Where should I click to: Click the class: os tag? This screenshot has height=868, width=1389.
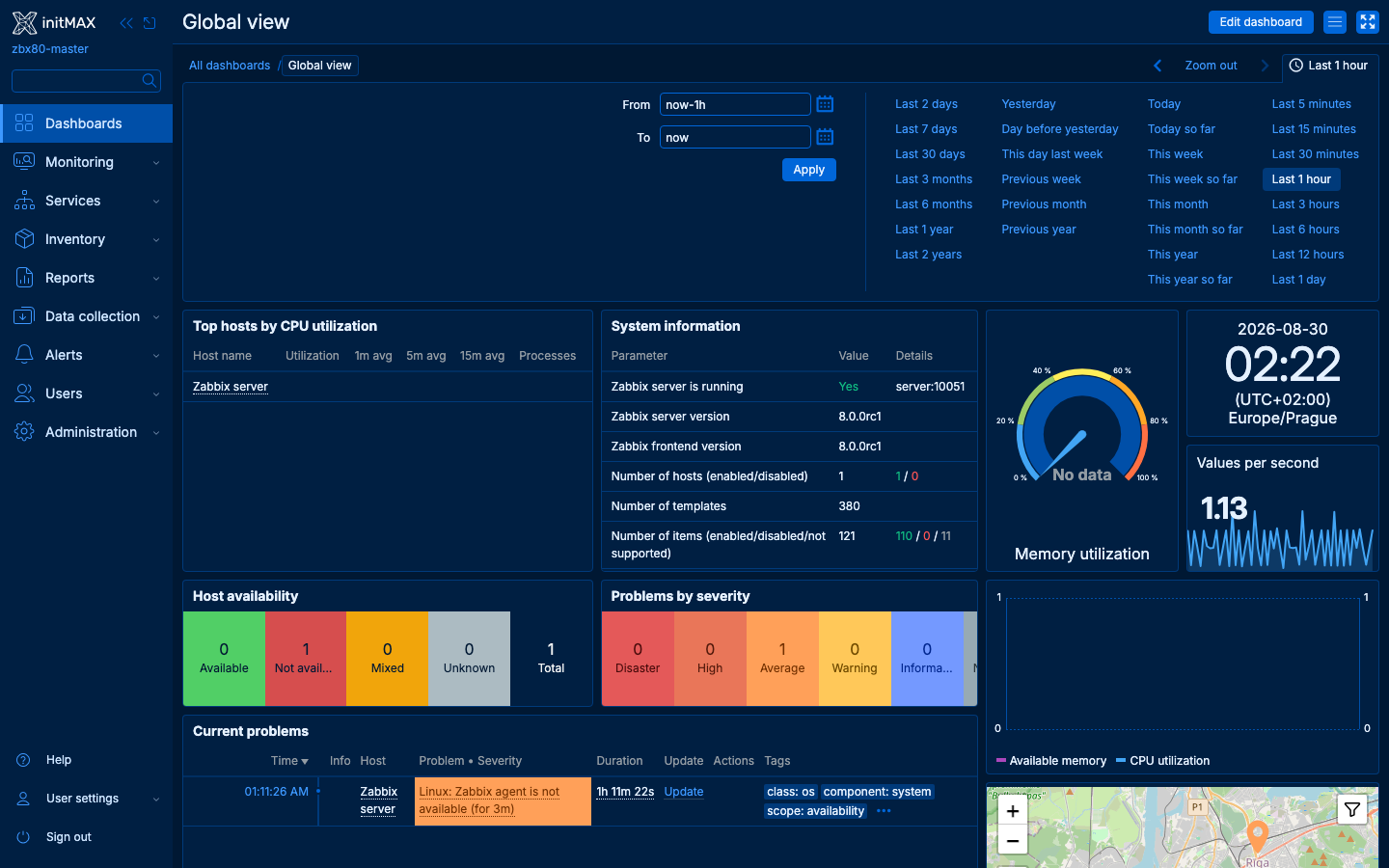point(791,792)
